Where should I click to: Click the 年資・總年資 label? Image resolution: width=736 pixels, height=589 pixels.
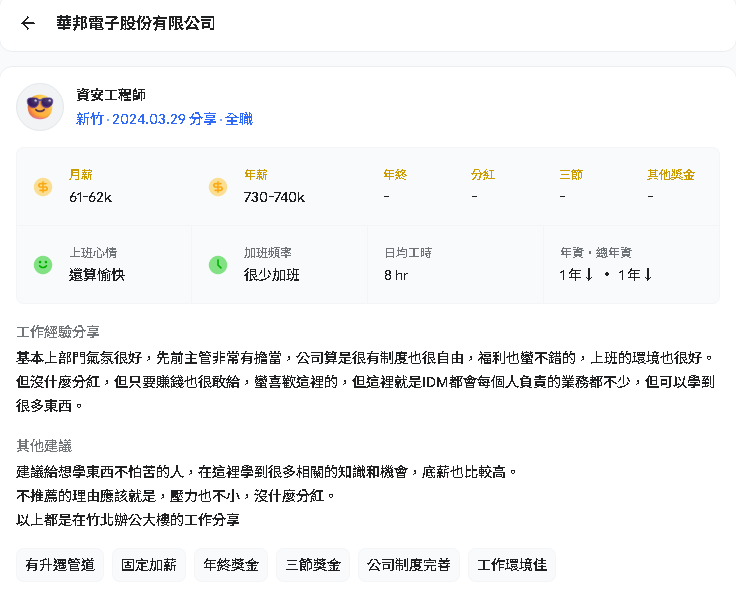pyautogui.click(x=596, y=252)
